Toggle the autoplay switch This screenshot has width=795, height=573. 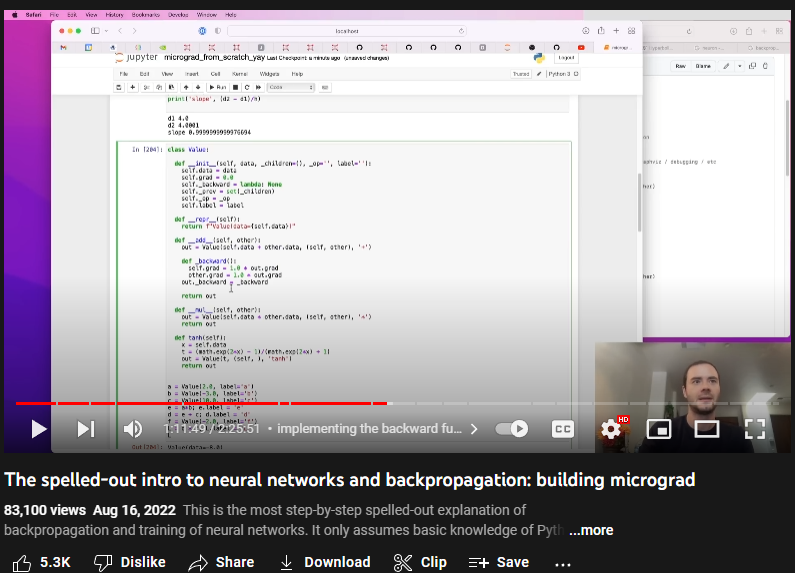click(512, 429)
